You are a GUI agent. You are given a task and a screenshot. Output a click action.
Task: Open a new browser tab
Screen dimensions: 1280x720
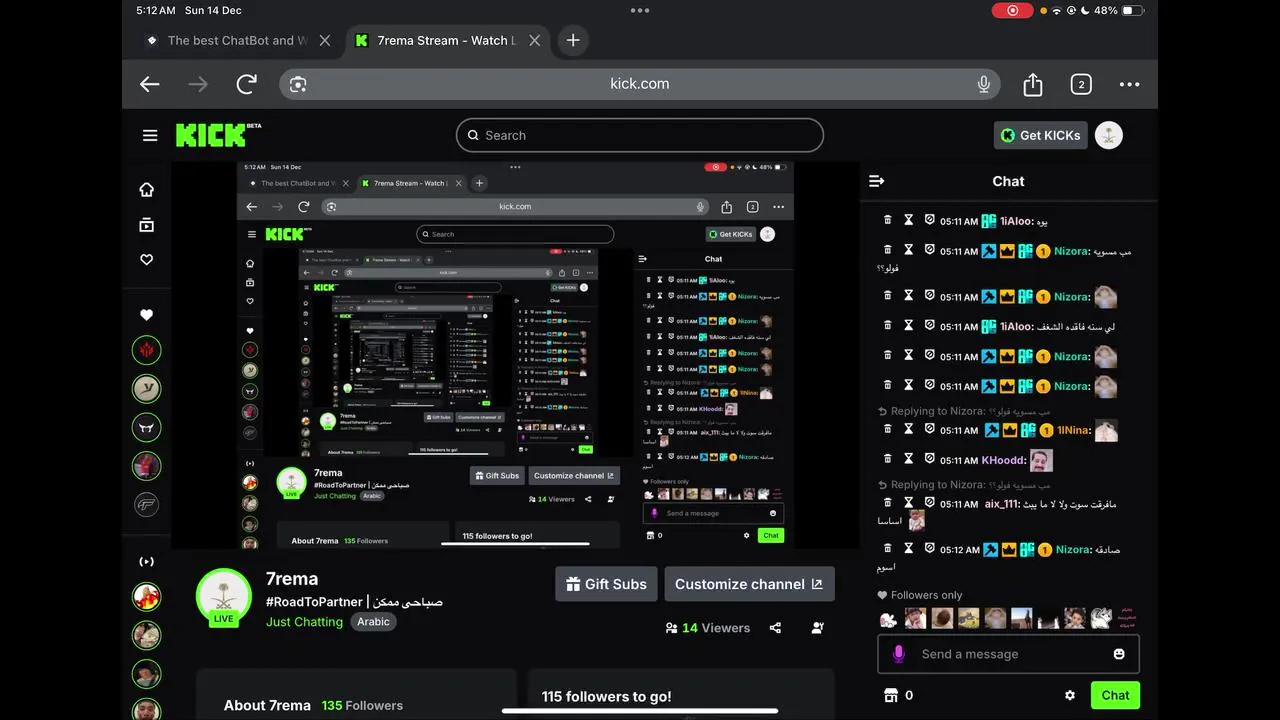[x=573, y=40]
